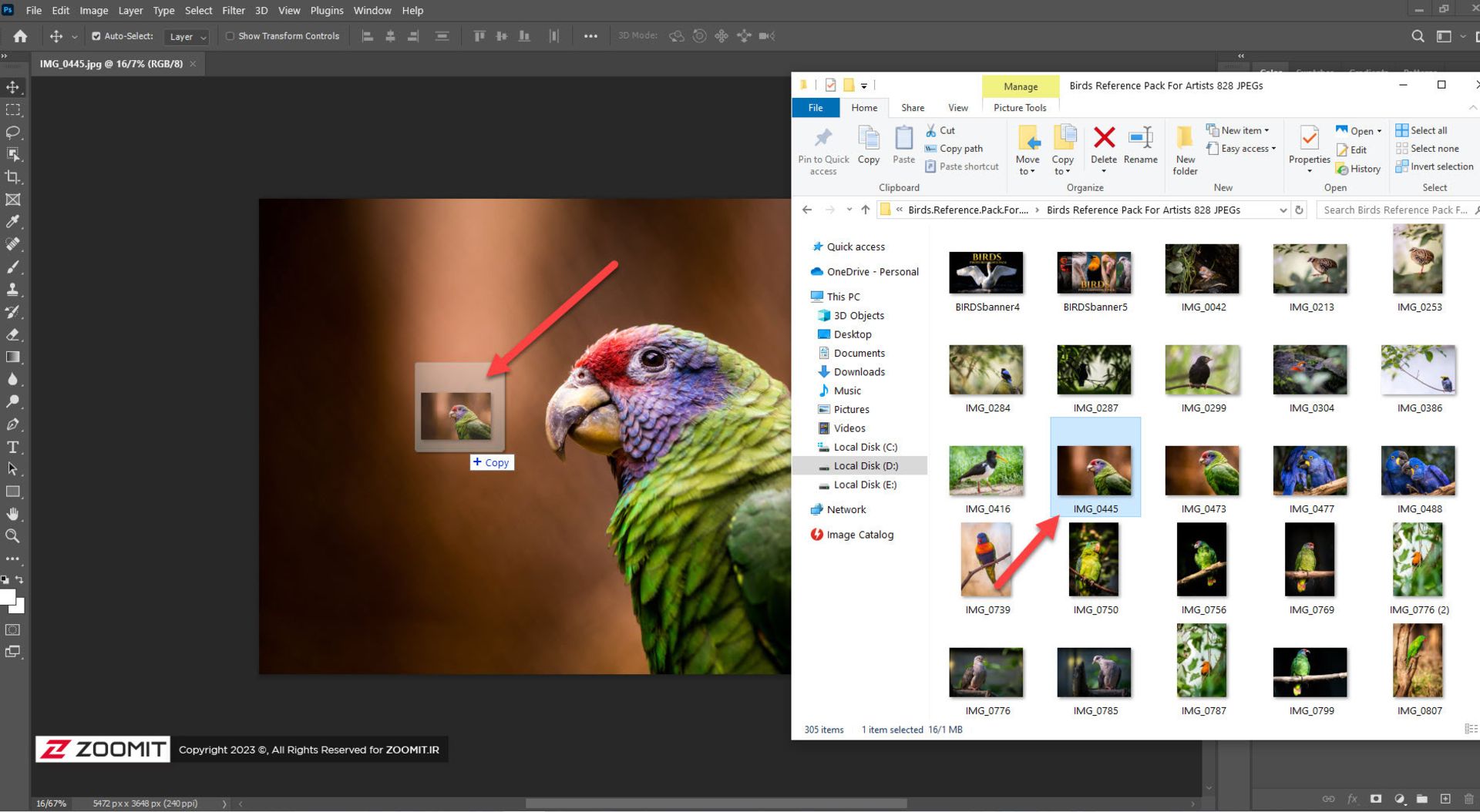Image resolution: width=1480 pixels, height=812 pixels.
Task: Select the Hand tool
Action: click(x=13, y=514)
